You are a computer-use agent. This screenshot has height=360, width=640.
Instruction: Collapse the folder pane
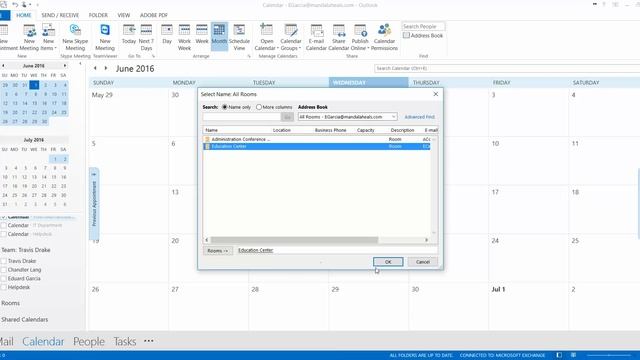(x=80, y=64)
